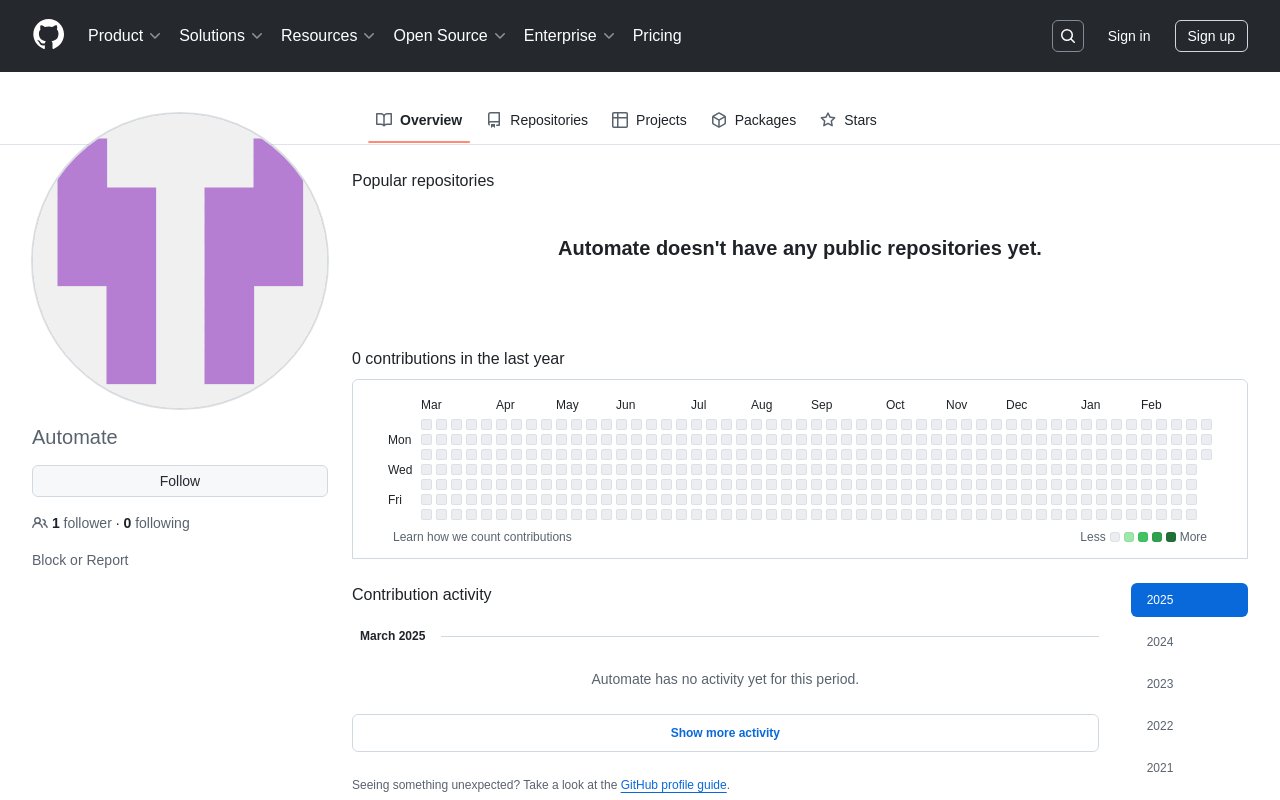
Task: Click the 'Mon' weekday label in the calendar
Action: [399, 440]
